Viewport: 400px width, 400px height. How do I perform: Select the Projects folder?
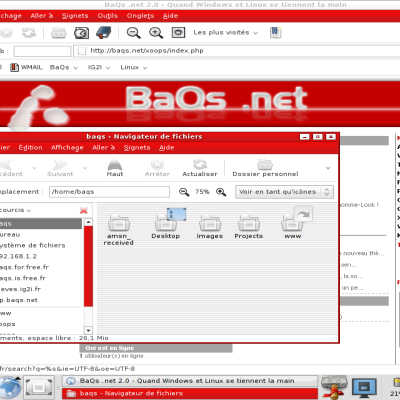click(249, 227)
